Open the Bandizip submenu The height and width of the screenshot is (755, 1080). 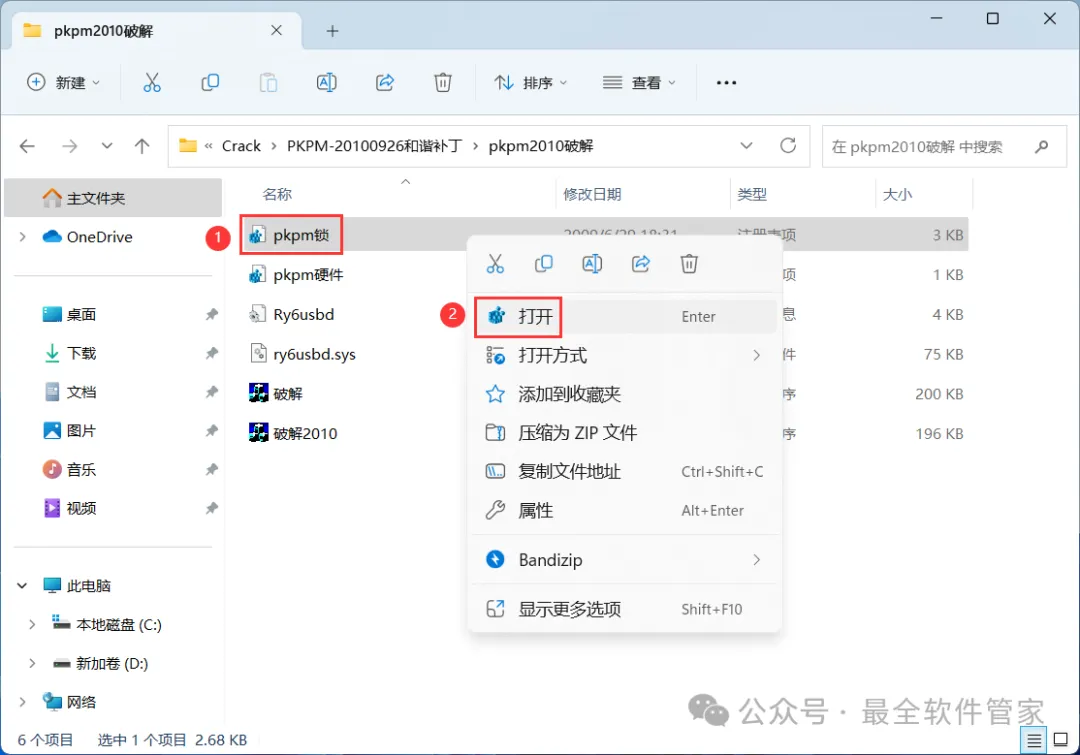624,559
